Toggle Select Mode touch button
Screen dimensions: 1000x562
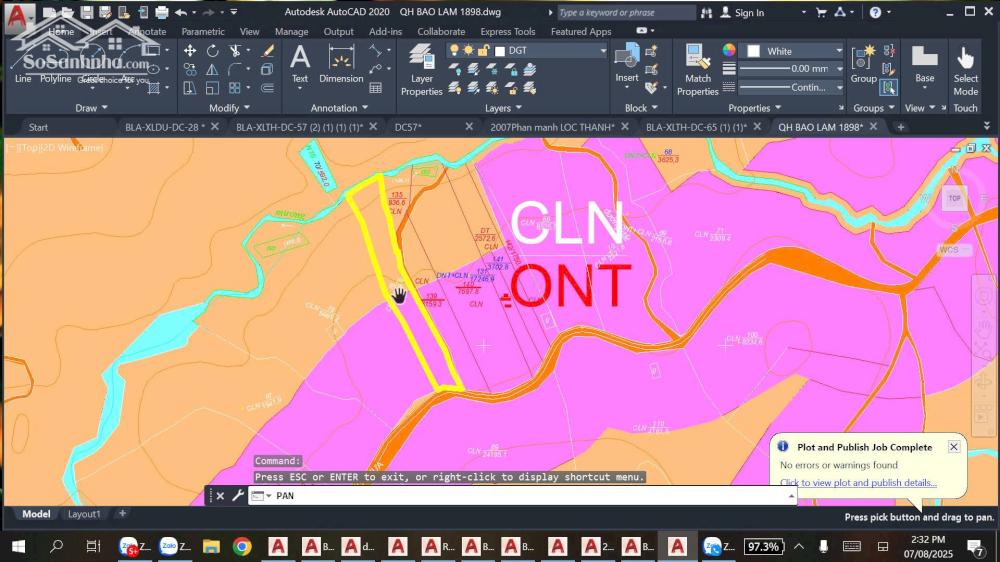(x=965, y=70)
